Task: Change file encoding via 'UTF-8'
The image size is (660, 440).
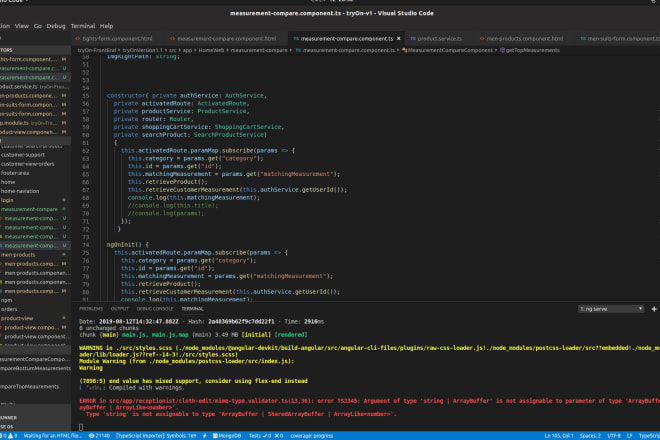Action: click(x=614, y=436)
